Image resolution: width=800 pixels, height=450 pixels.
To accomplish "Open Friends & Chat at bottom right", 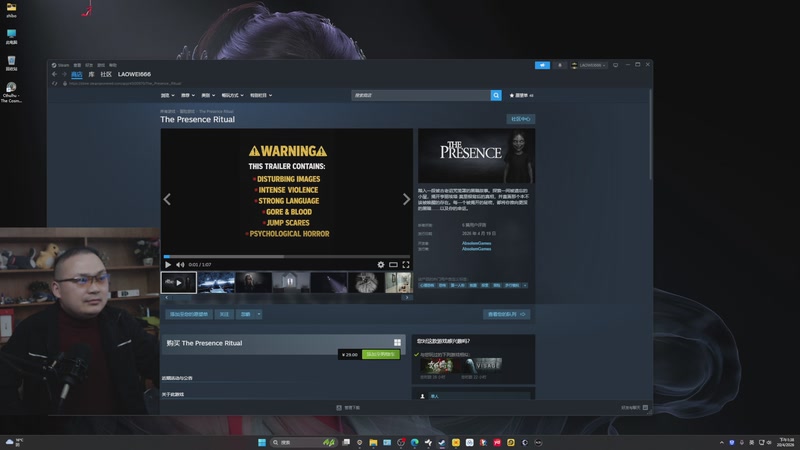I will [634, 408].
